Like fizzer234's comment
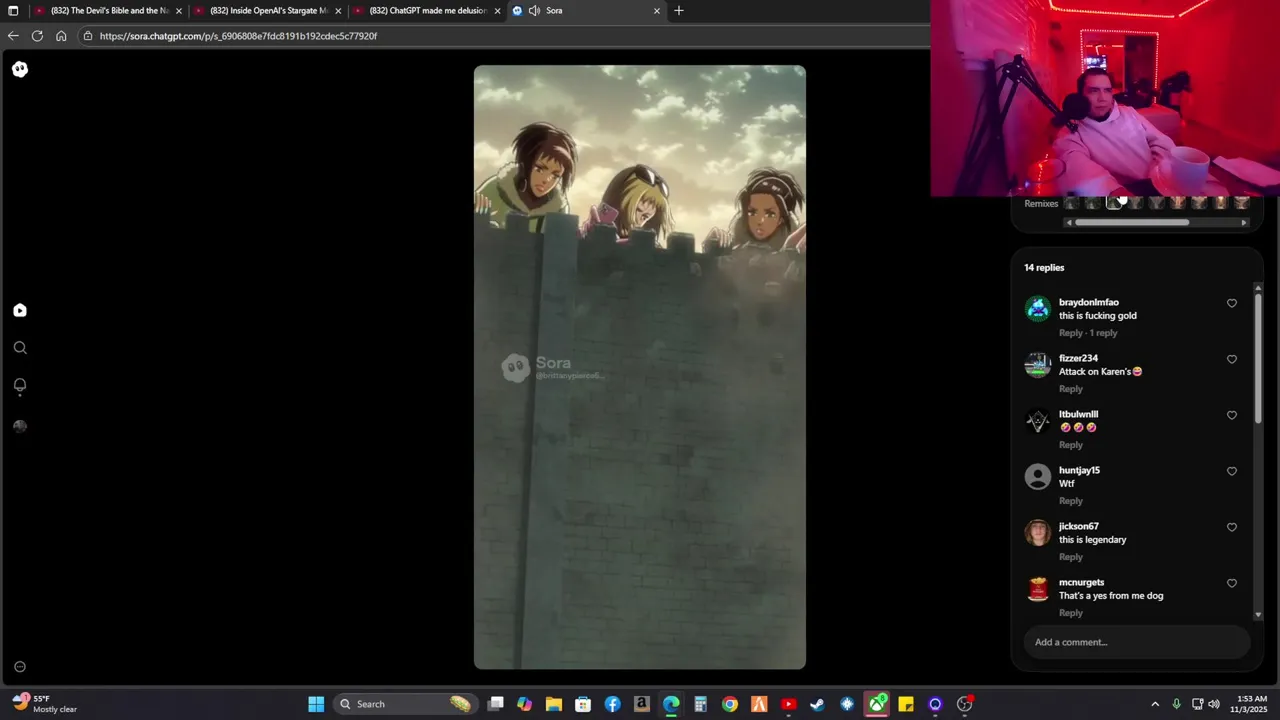This screenshot has height=720, width=1280. (1232, 360)
